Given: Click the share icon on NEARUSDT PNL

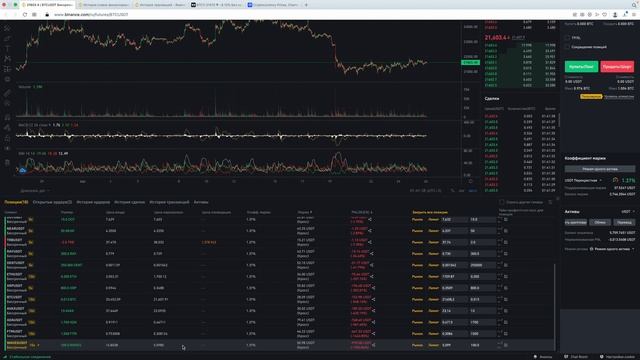Looking at the screenshot, I should tap(370, 231).
